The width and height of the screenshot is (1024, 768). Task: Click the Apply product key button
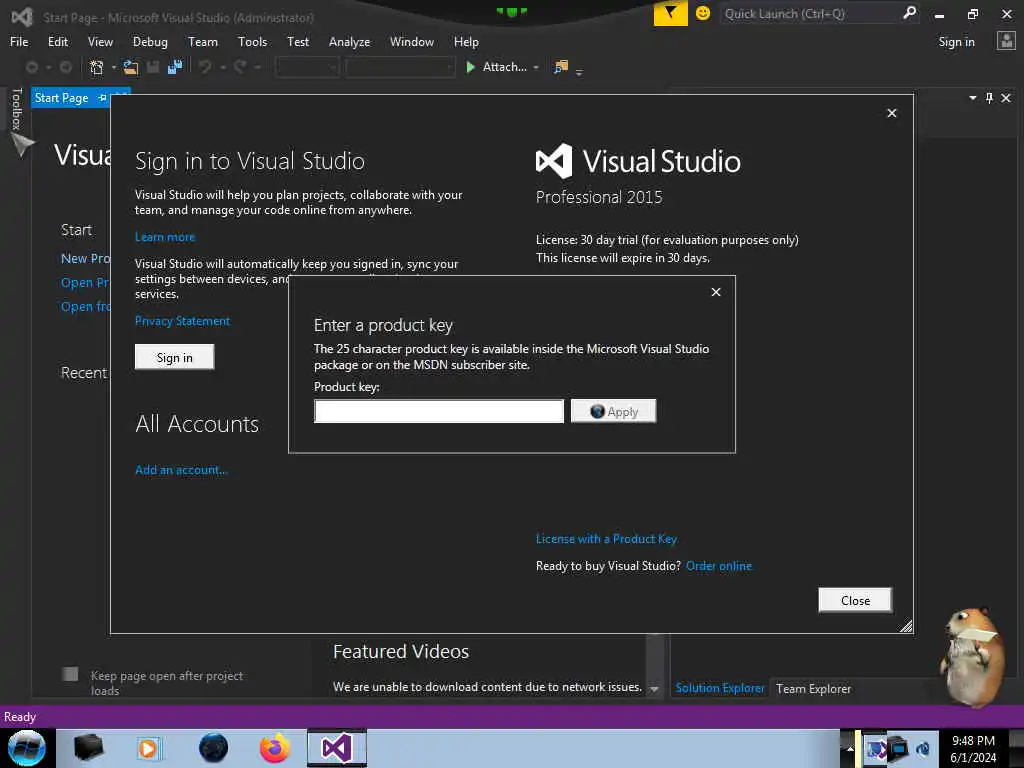pos(613,411)
